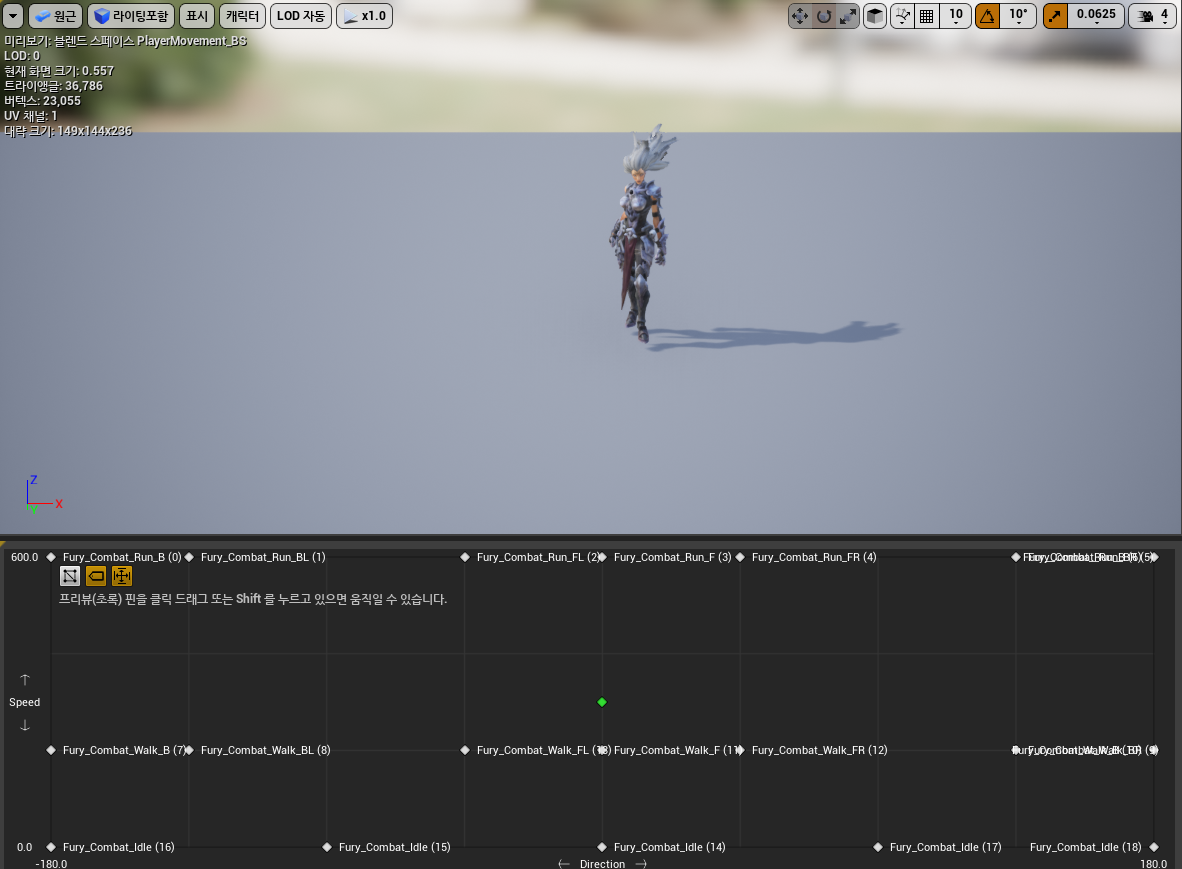Select the Fury_Combat_Idle (14) sample point
The height and width of the screenshot is (869, 1182).
click(602, 847)
